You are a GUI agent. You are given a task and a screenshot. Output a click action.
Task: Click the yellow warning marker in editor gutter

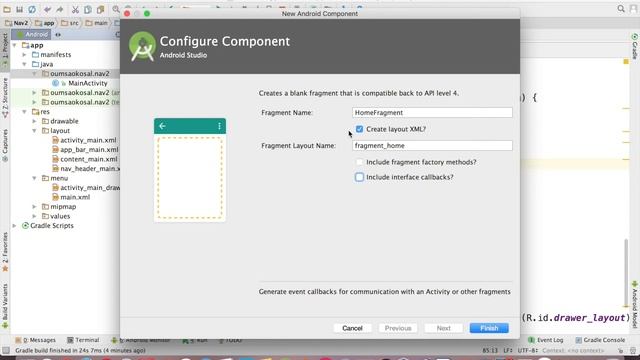coord(626,62)
